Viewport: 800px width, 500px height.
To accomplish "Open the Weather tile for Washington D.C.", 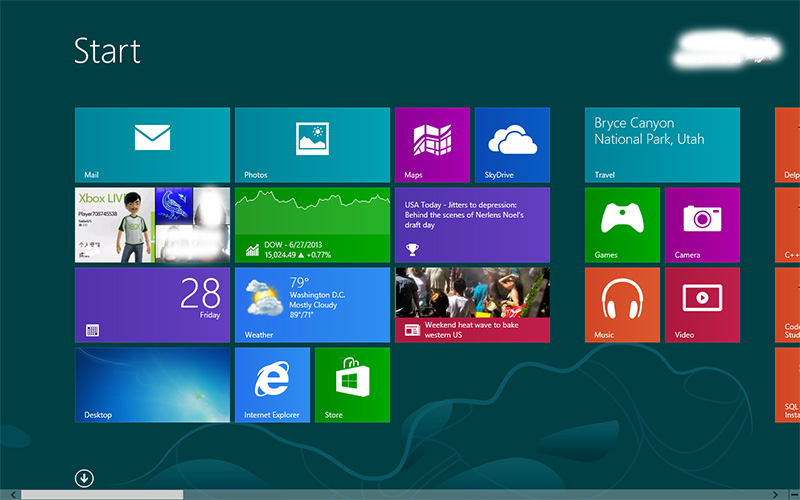I will click(312, 305).
